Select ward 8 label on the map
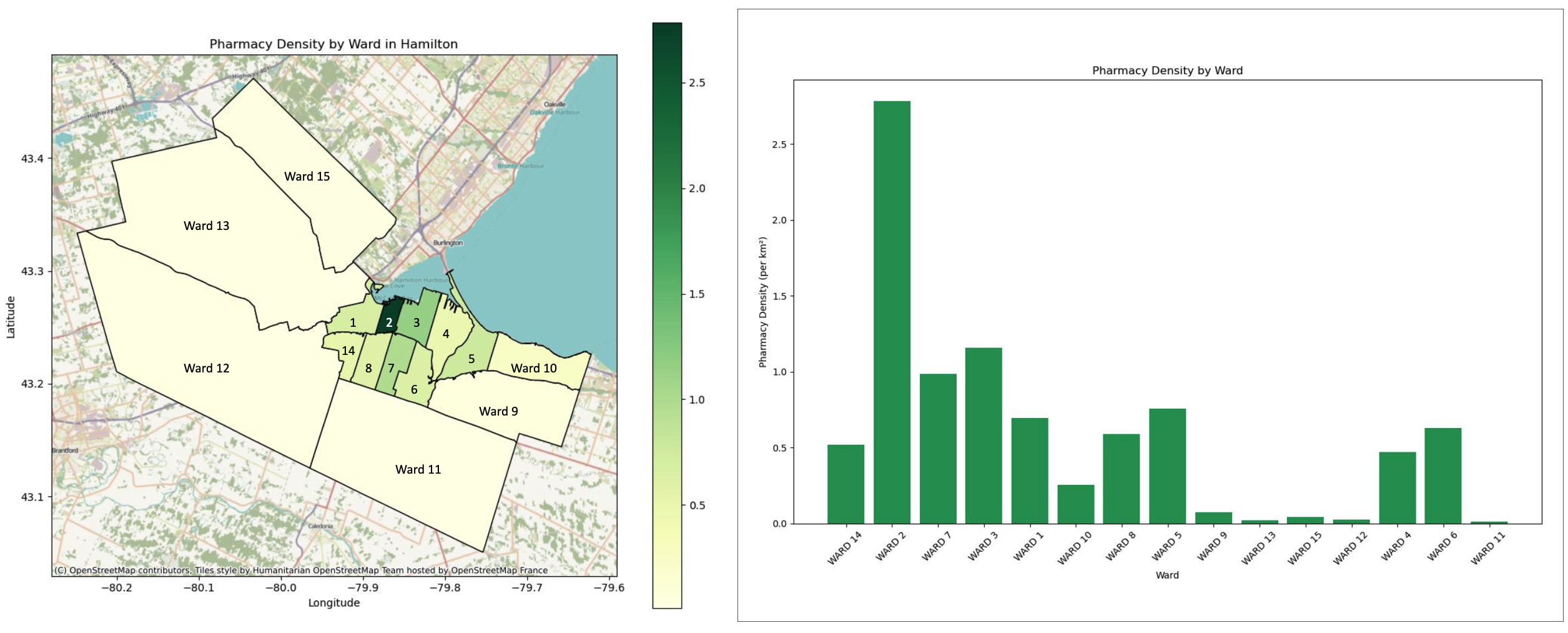1568x633 pixels. pos(368,368)
